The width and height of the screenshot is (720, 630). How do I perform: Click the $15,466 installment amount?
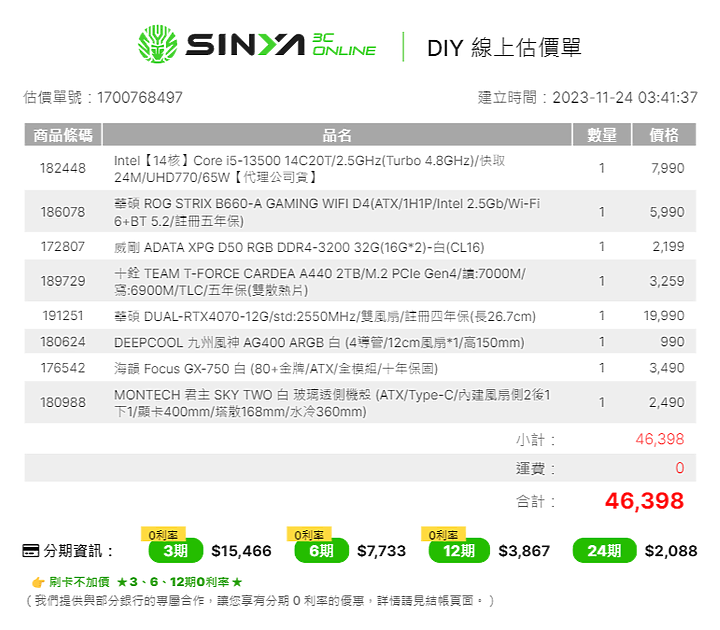[242, 551]
